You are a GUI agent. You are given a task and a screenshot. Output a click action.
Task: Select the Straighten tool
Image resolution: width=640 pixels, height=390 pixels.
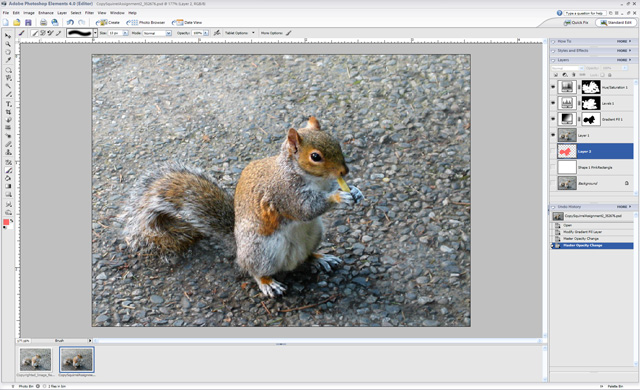[8, 128]
